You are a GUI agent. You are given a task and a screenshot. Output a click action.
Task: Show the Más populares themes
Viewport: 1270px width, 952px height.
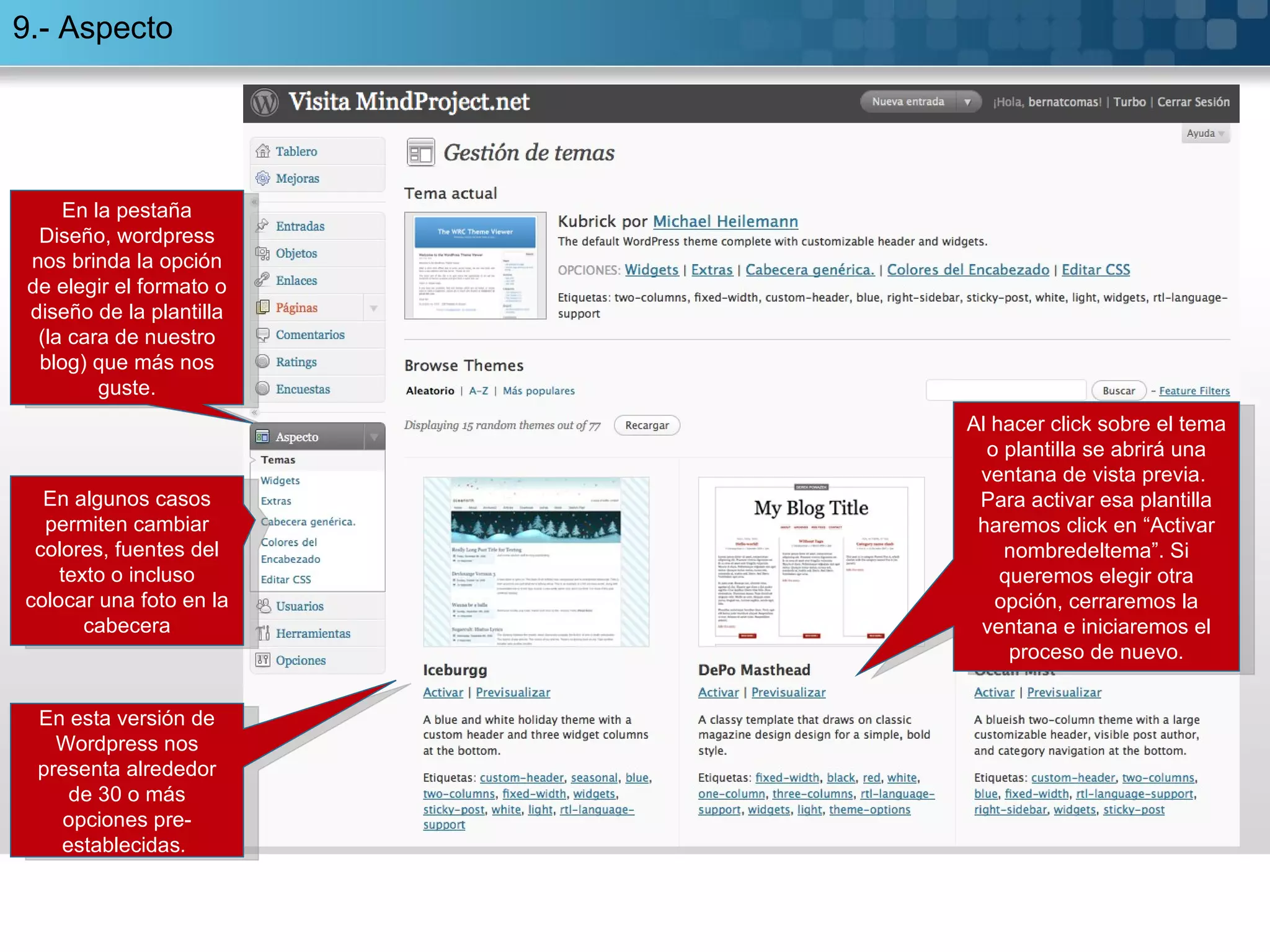[538, 390]
